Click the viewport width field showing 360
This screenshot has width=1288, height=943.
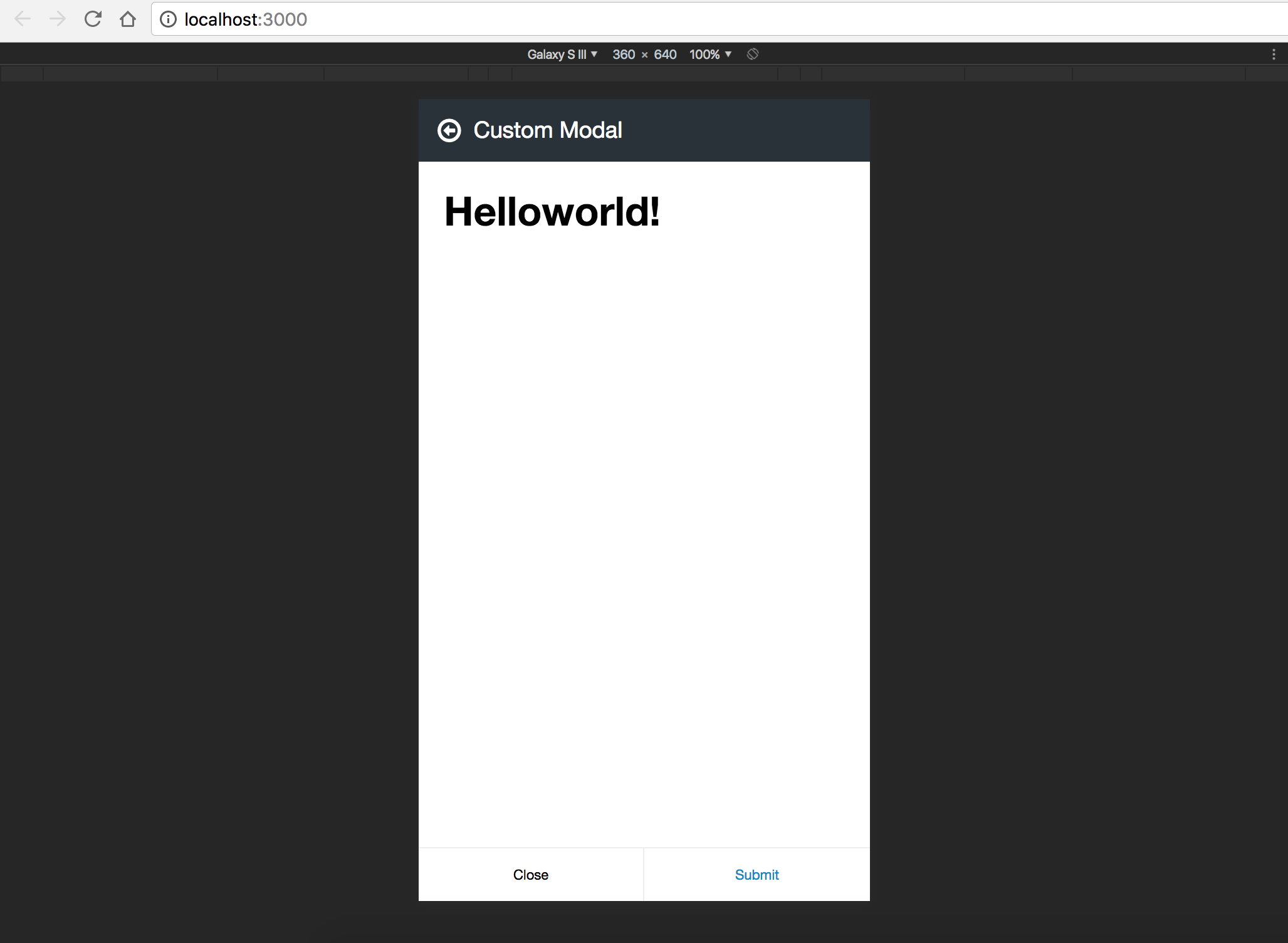[624, 55]
